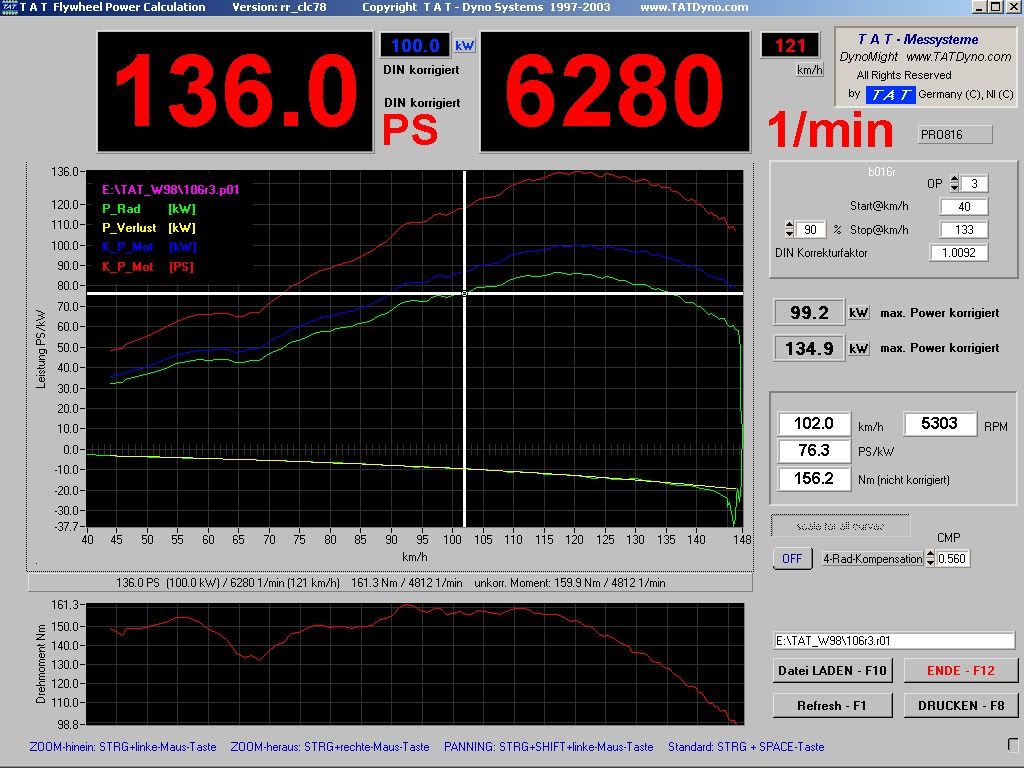Click the blue TAT logo badge
This screenshot has width=1024, height=768.
click(888, 94)
